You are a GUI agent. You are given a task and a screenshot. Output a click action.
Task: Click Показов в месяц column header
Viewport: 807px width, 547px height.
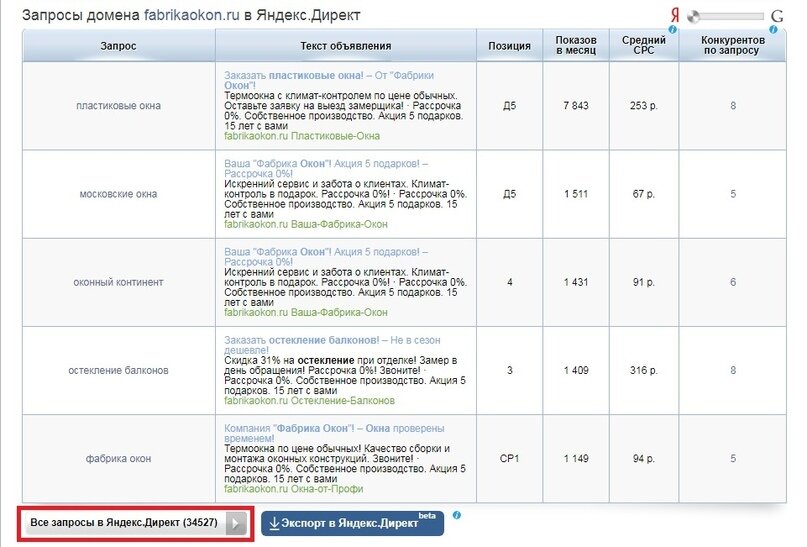tap(576, 45)
